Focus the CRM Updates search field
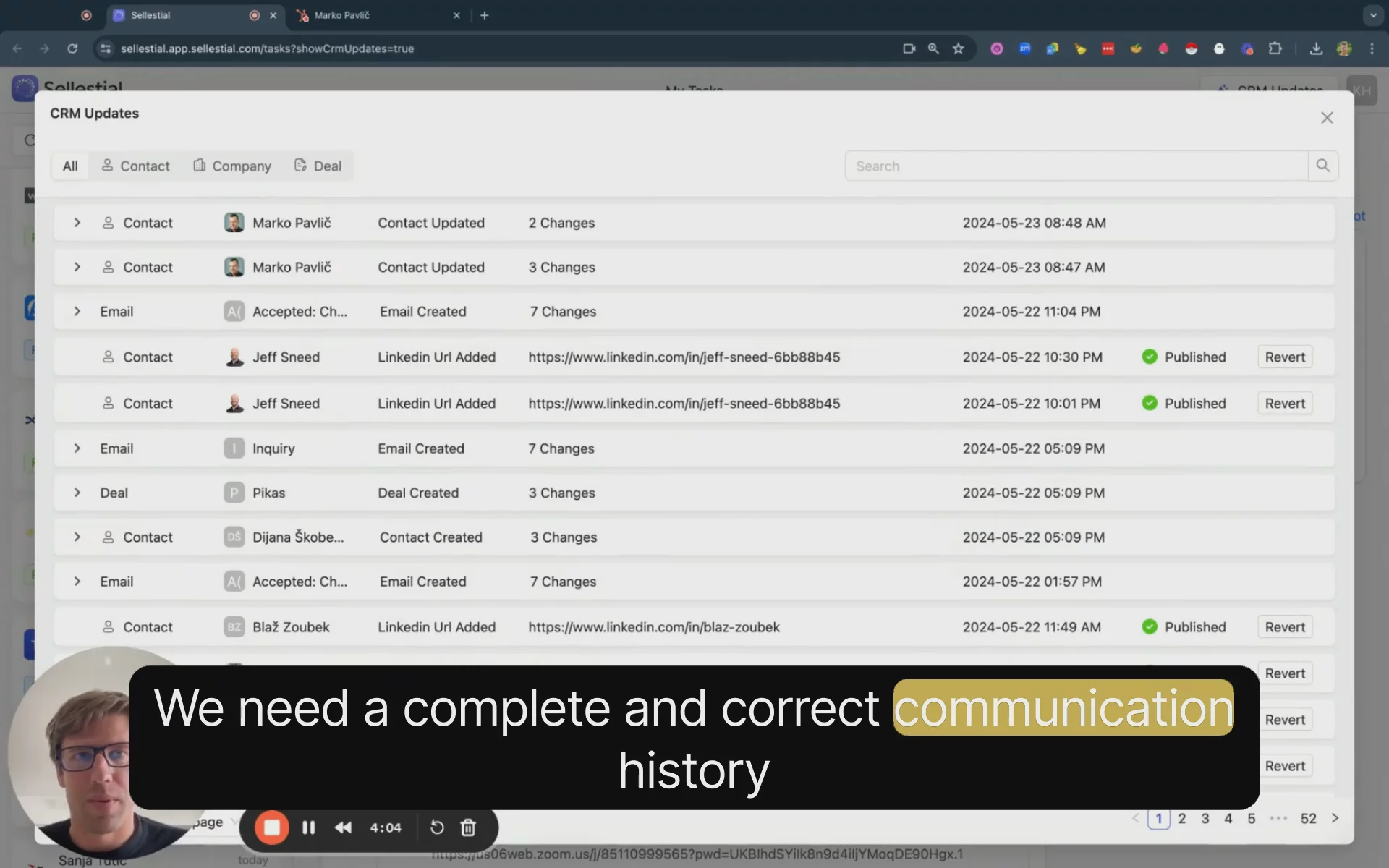 click(x=1076, y=166)
